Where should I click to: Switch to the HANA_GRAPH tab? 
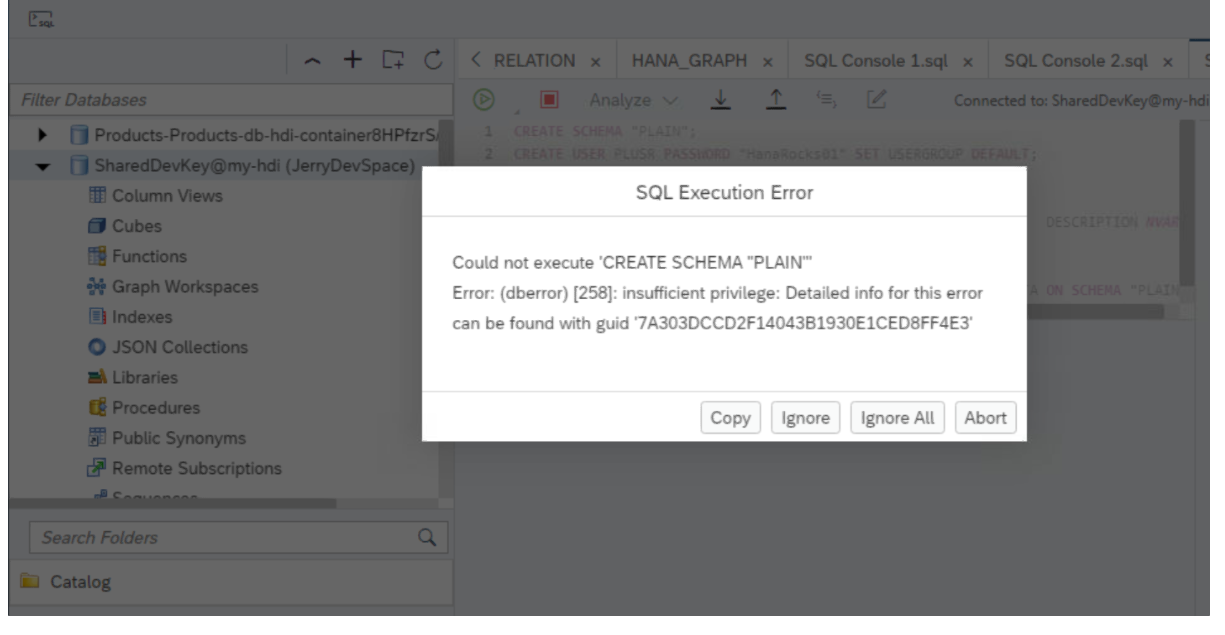[x=687, y=62]
